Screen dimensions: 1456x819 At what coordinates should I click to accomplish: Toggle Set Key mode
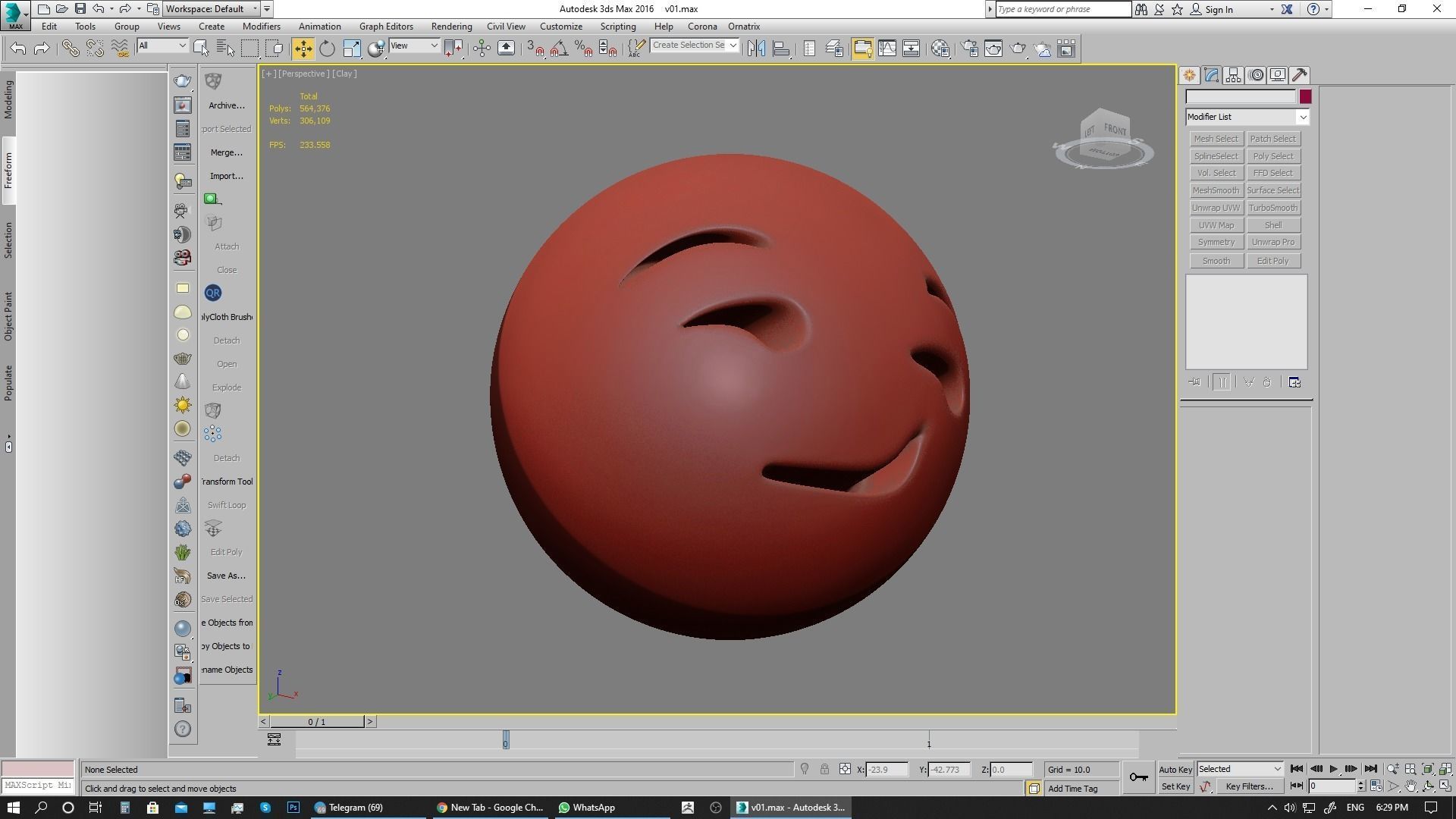1175,786
